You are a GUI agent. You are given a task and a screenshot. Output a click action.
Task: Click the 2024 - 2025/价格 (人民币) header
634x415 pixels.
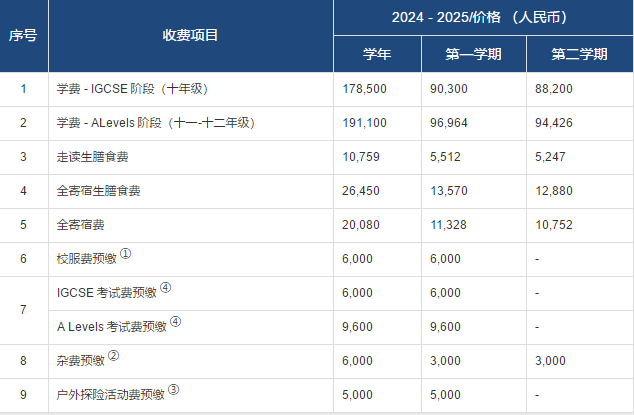click(x=483, y=18)
